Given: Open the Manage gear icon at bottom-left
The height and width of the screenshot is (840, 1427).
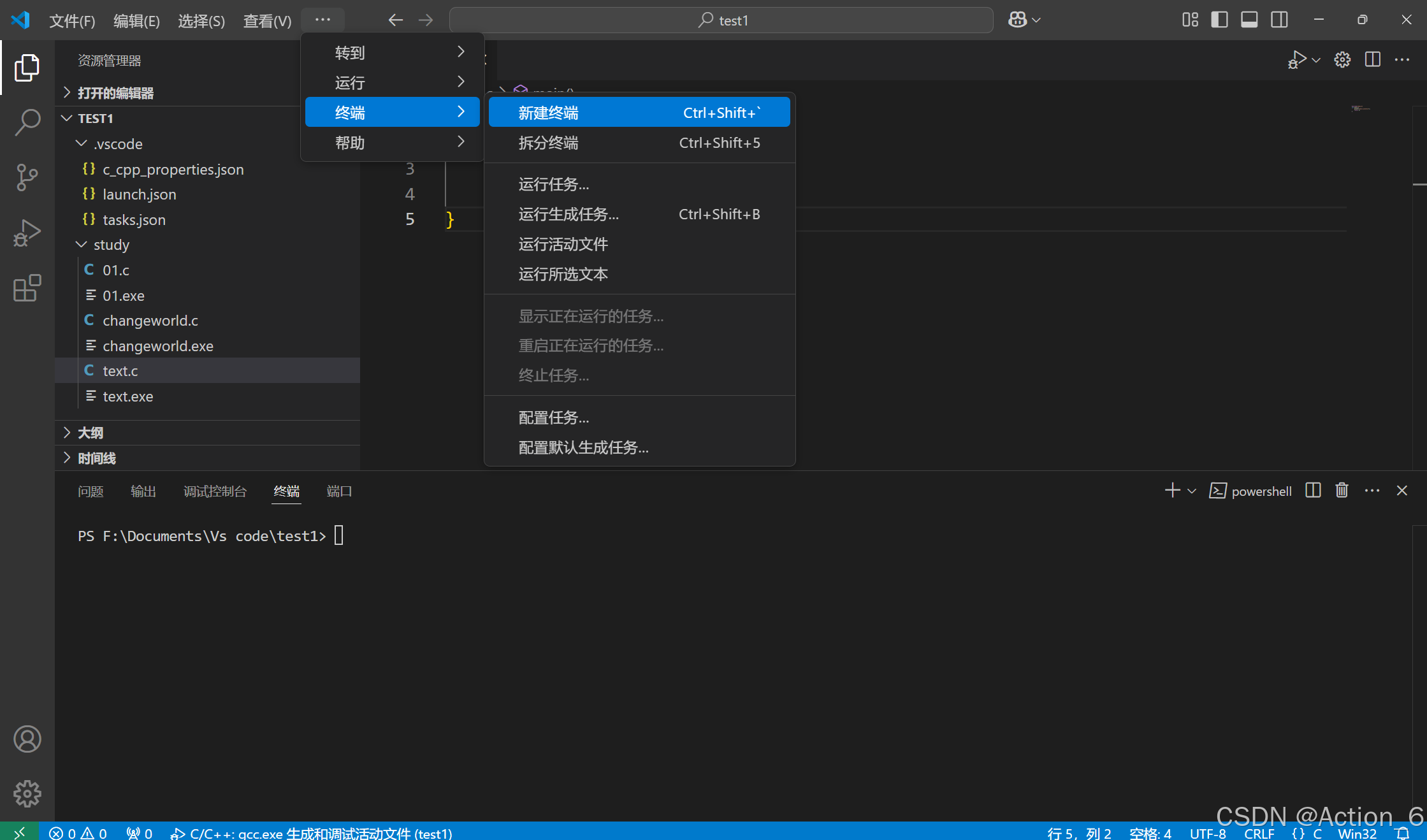Looking at the screenshot, I should coord(27,793).
